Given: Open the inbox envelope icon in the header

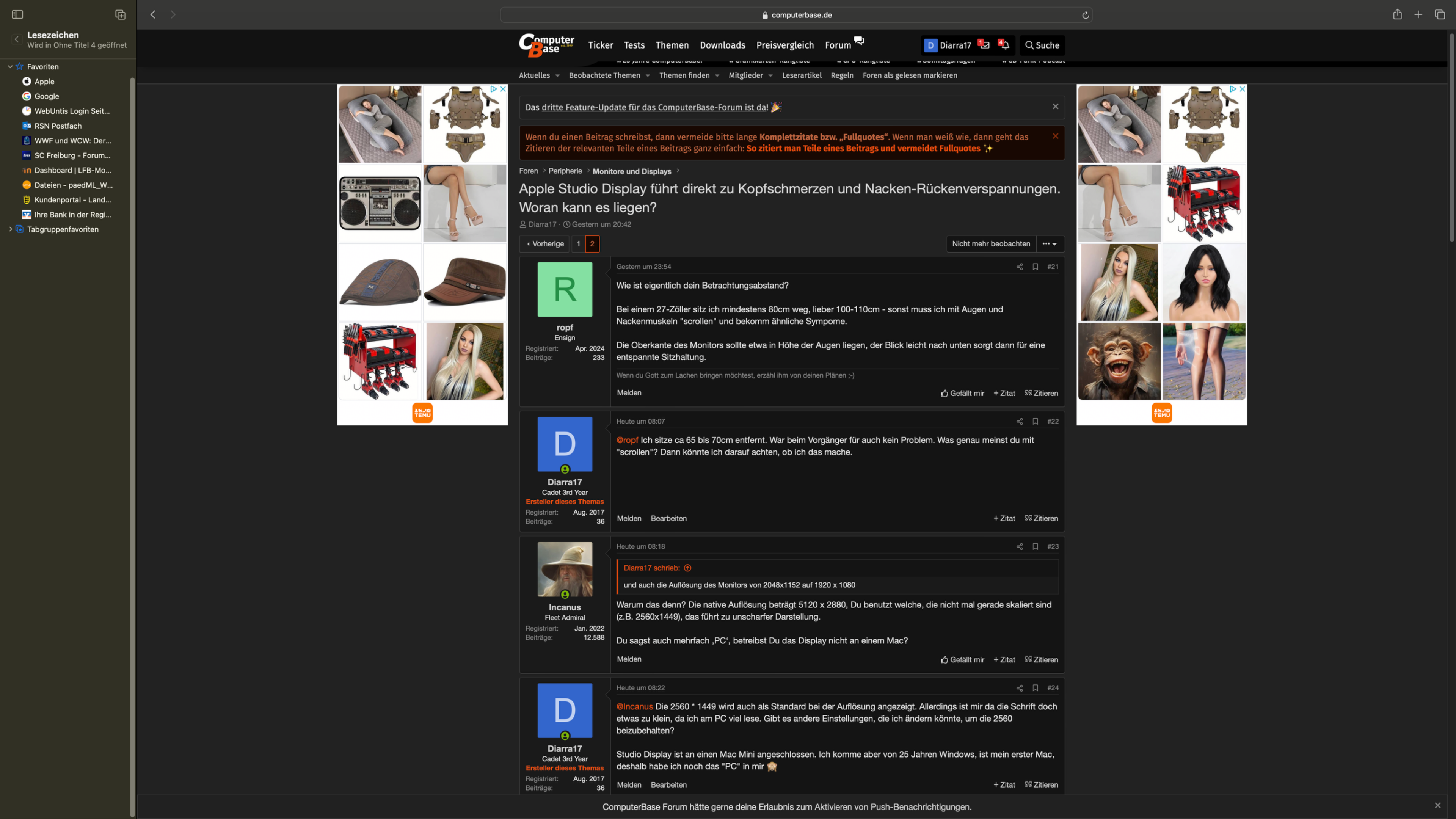Looking at the screenshot, I should coord(985,45).
